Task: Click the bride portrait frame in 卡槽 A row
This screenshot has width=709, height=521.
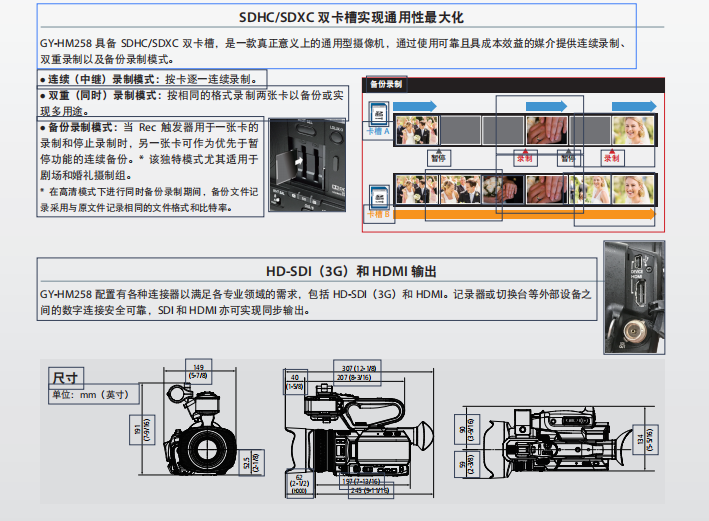Action: pos(633,130)
